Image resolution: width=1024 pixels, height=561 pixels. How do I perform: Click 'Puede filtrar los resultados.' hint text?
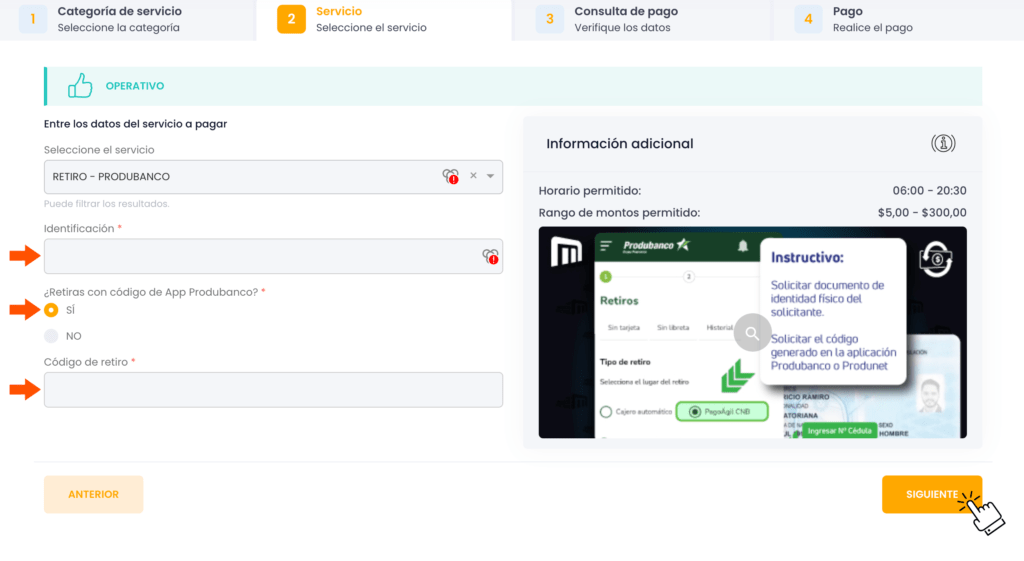click(106, 204)
